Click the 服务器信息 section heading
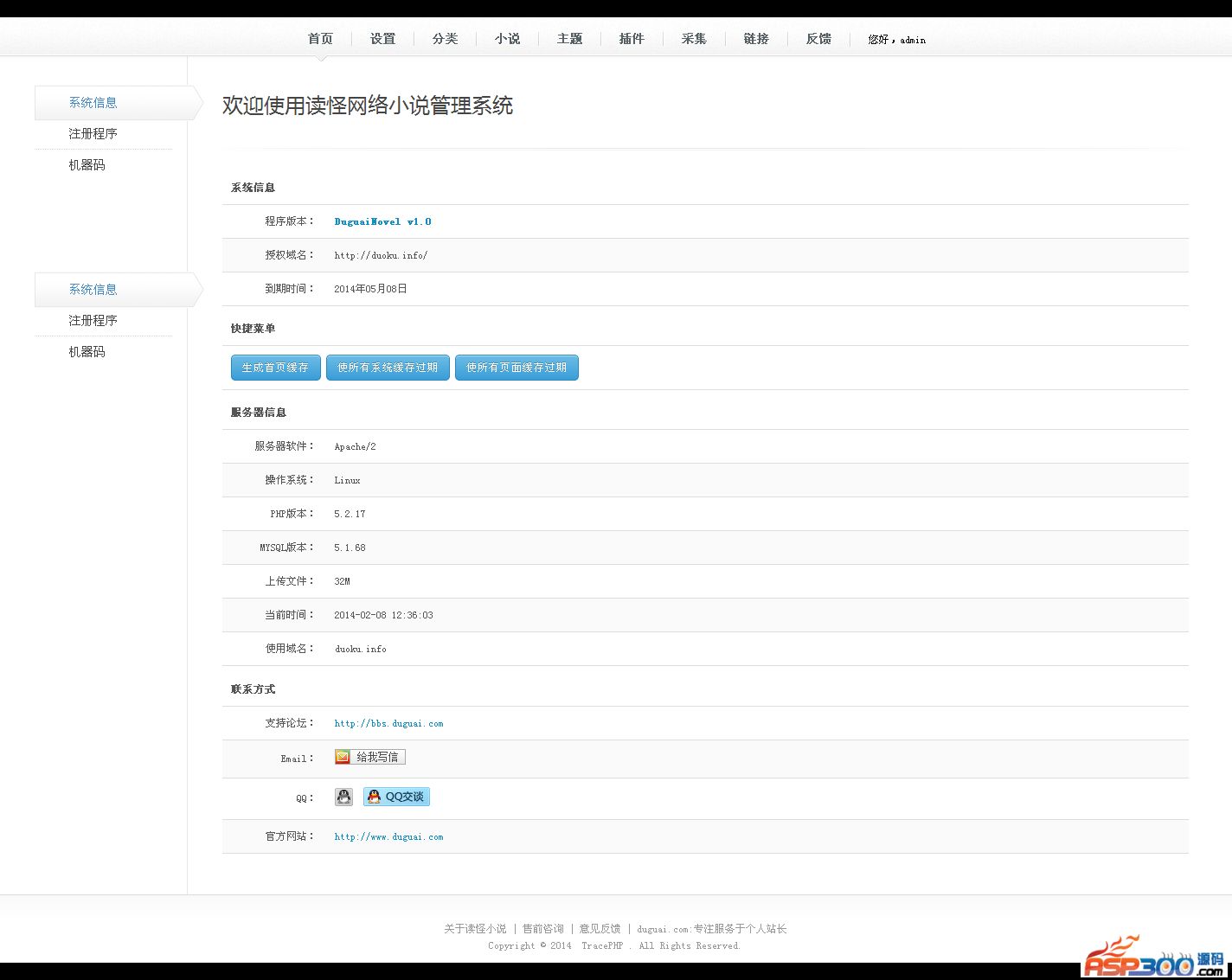Screen dimensions: 1232x980 [x=258, y=413]
